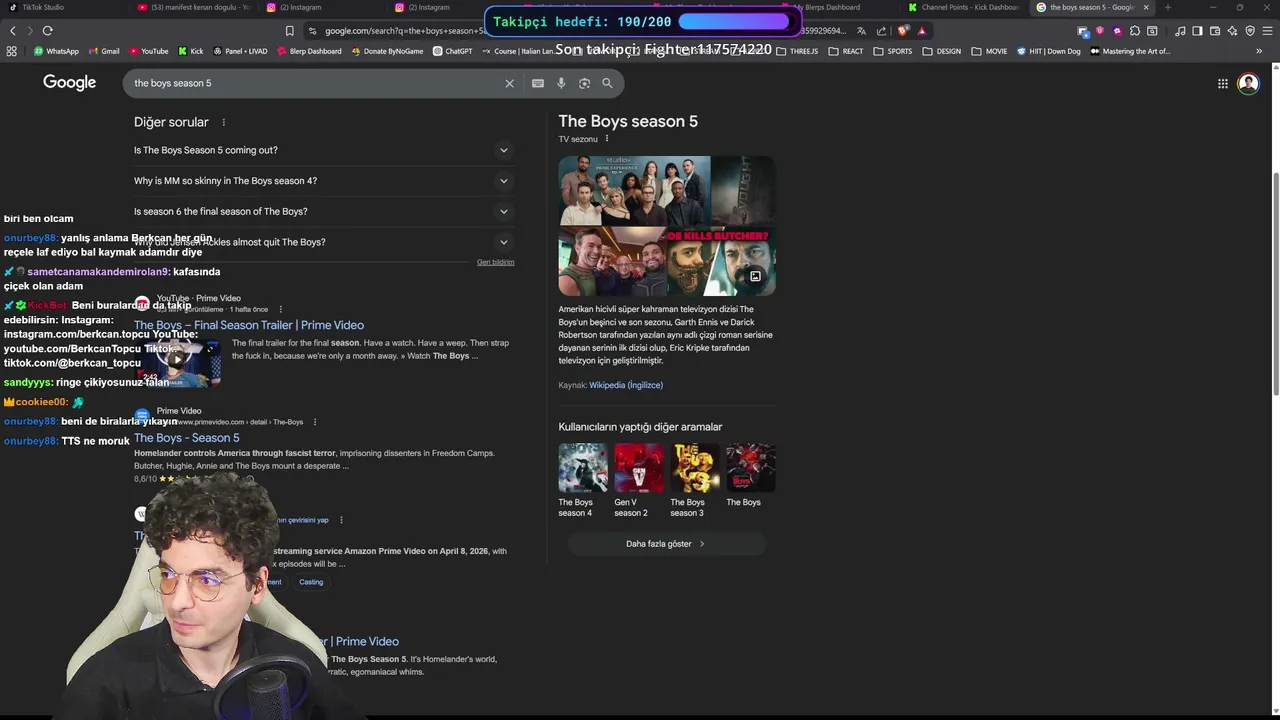1280x720 pixels.
Task: Open the Google apps grid
Action: [1222, 84]
